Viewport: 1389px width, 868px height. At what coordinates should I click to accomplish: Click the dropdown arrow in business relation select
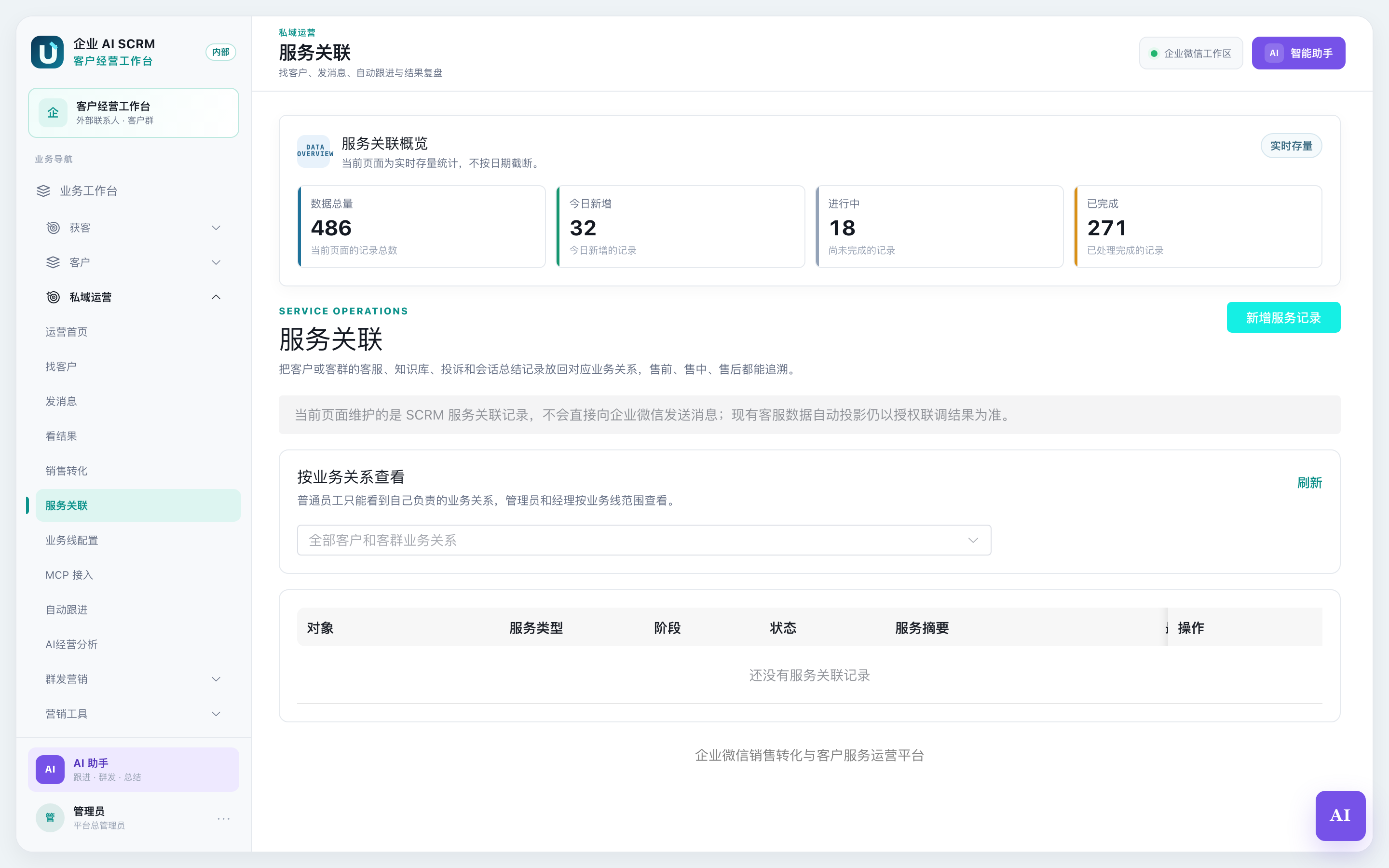[973, 540]
